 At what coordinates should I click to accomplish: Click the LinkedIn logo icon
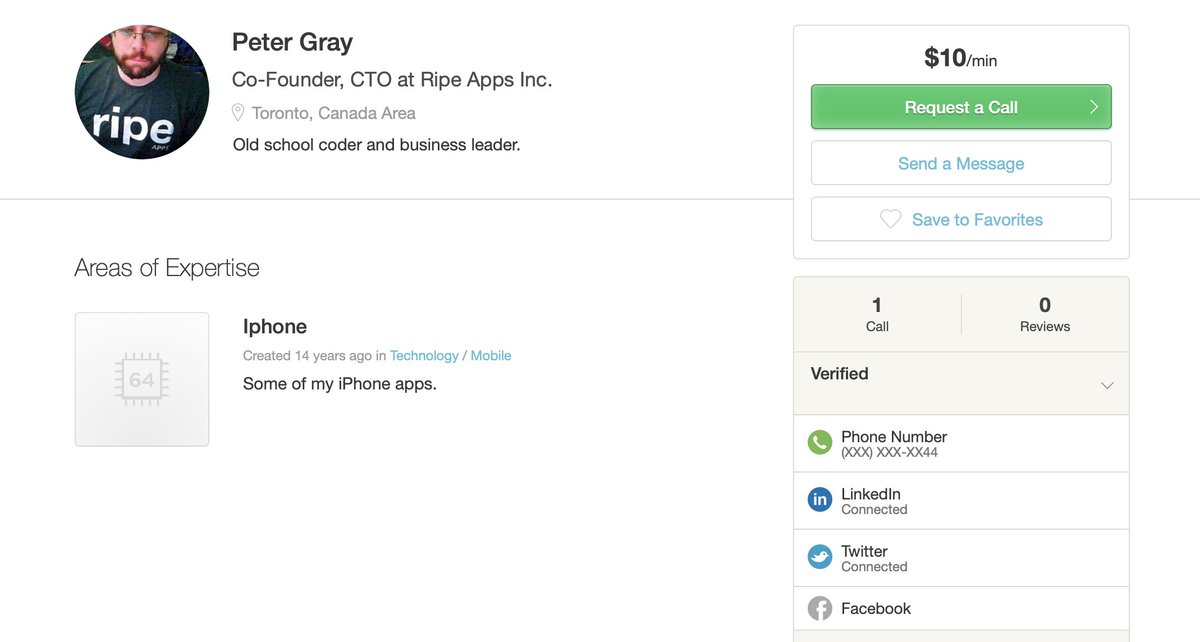click(820, 499)
